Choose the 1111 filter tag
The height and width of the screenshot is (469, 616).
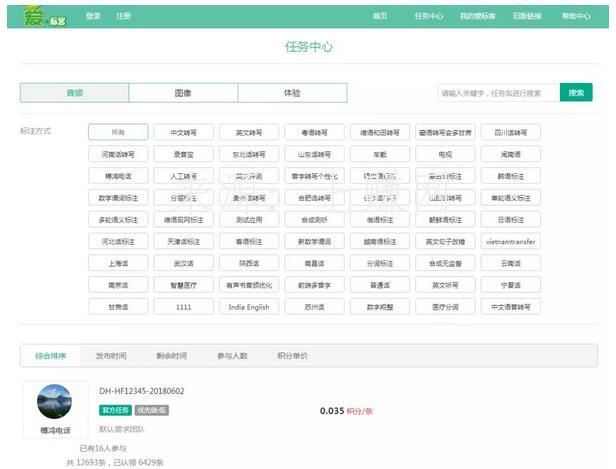coord(183,307)
